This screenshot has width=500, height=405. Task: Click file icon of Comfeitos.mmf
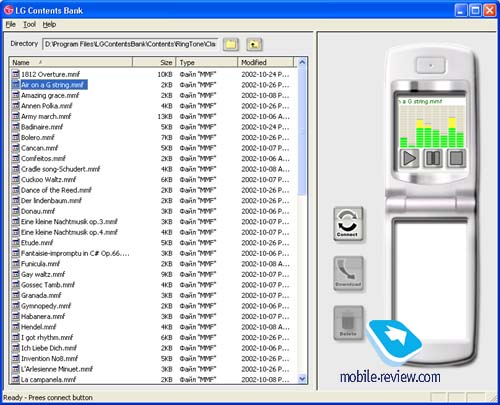(x=16, y=158)
